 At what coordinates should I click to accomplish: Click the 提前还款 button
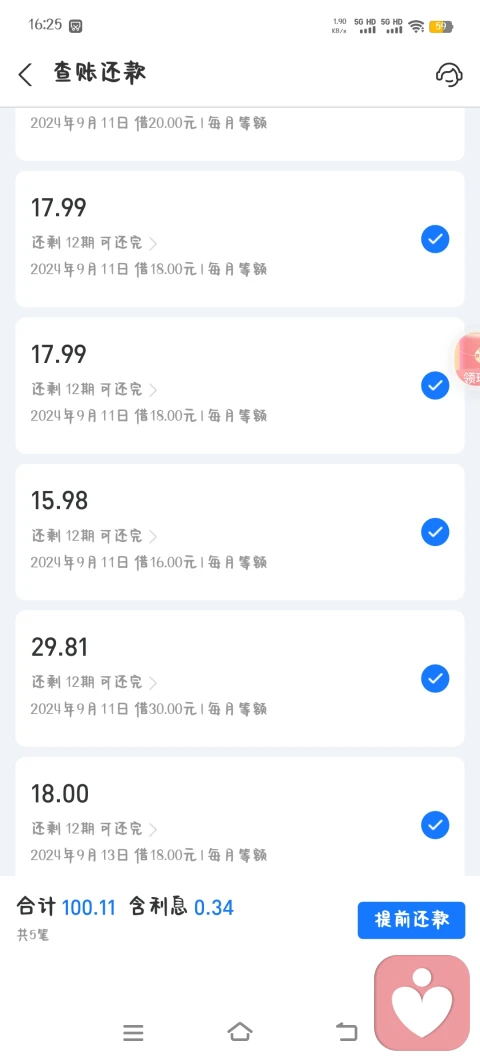412,920
